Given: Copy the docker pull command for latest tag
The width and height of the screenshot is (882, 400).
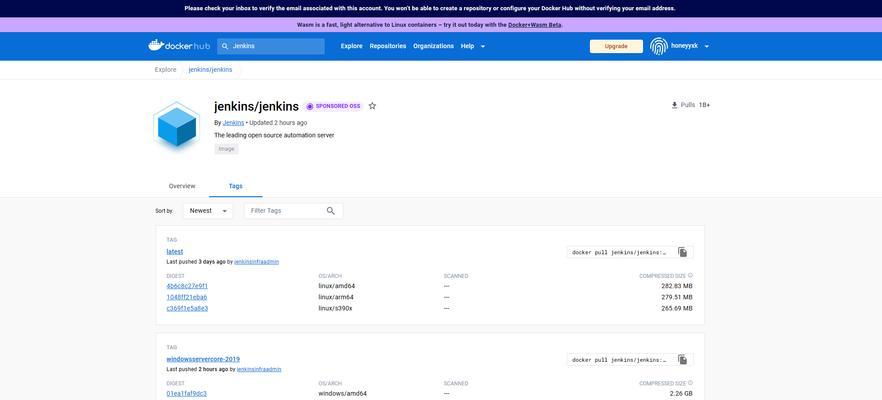Looking at the screenshot, I should pyautogui.click(x=682, y=252).
